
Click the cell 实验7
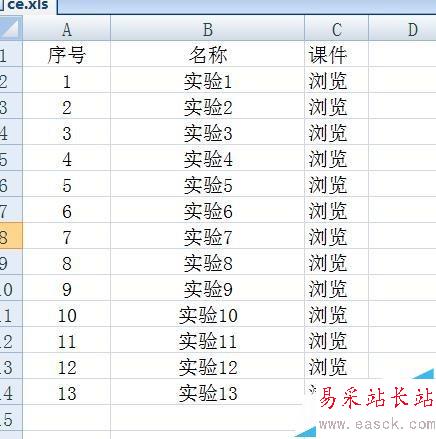207,237
